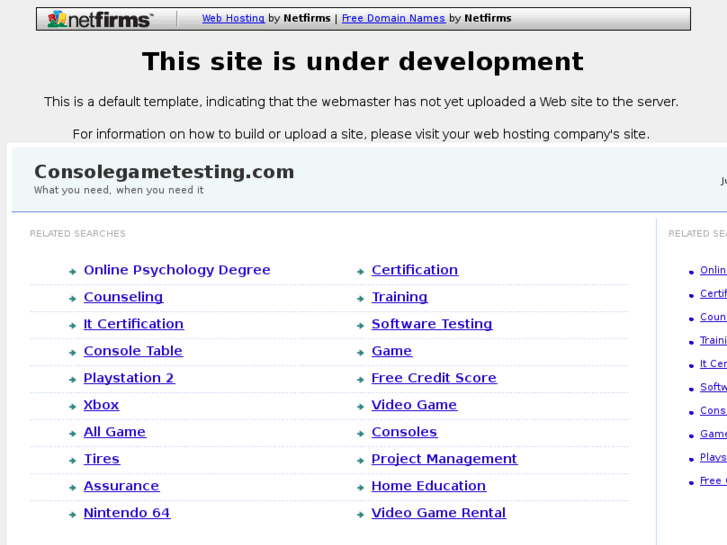The height and width of the screenshot is (545, 727).
Task: Click the arrow icon beside Project Management
Action: (x=360, y=461)
